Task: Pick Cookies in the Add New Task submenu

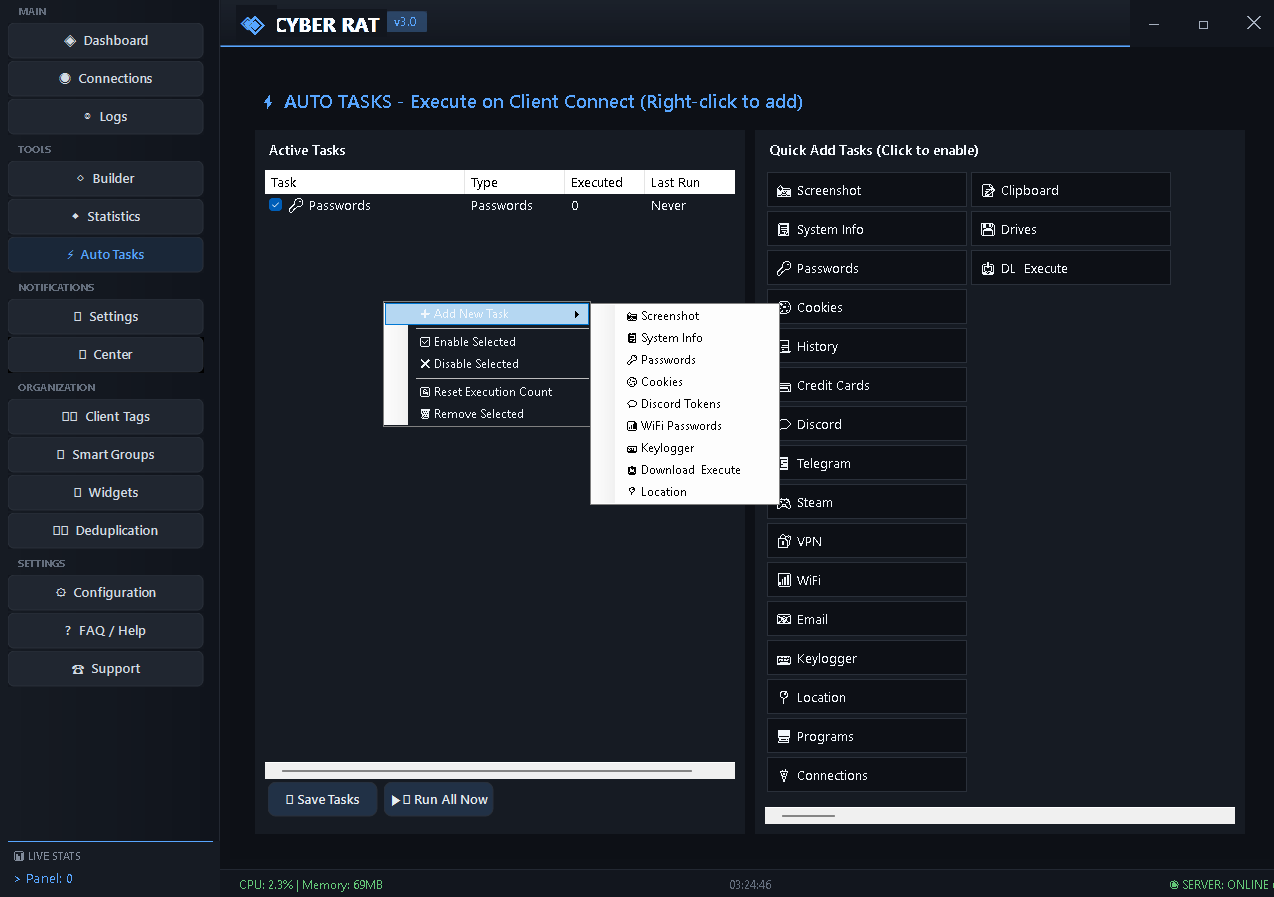Action: [685, 382]
